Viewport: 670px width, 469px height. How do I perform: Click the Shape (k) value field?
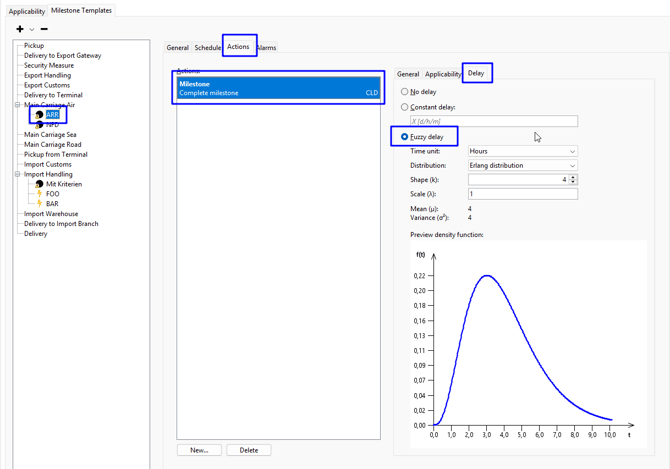518,180
